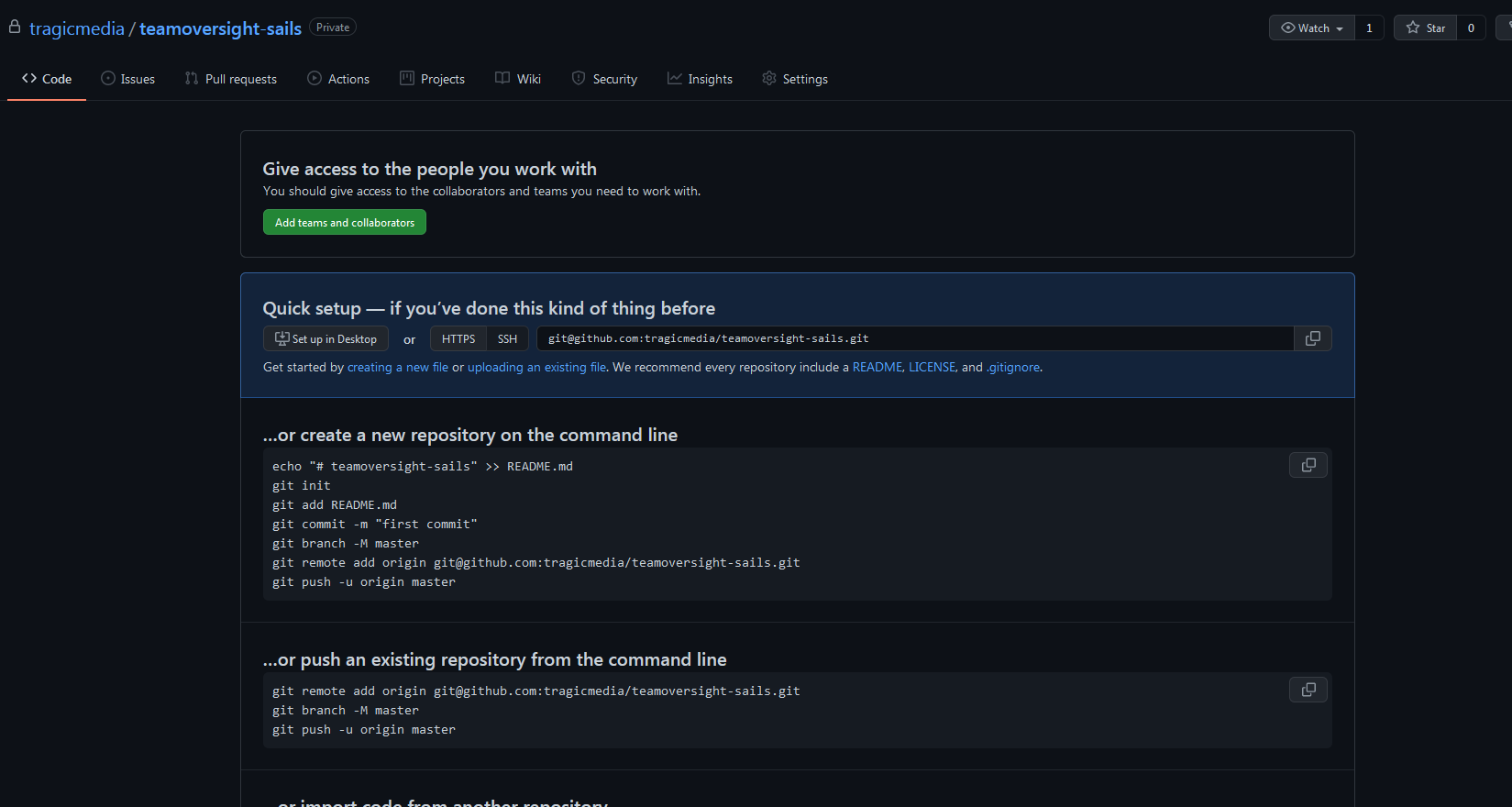
Task: Click the stargazers count 0
Action: coord(1471,28)
